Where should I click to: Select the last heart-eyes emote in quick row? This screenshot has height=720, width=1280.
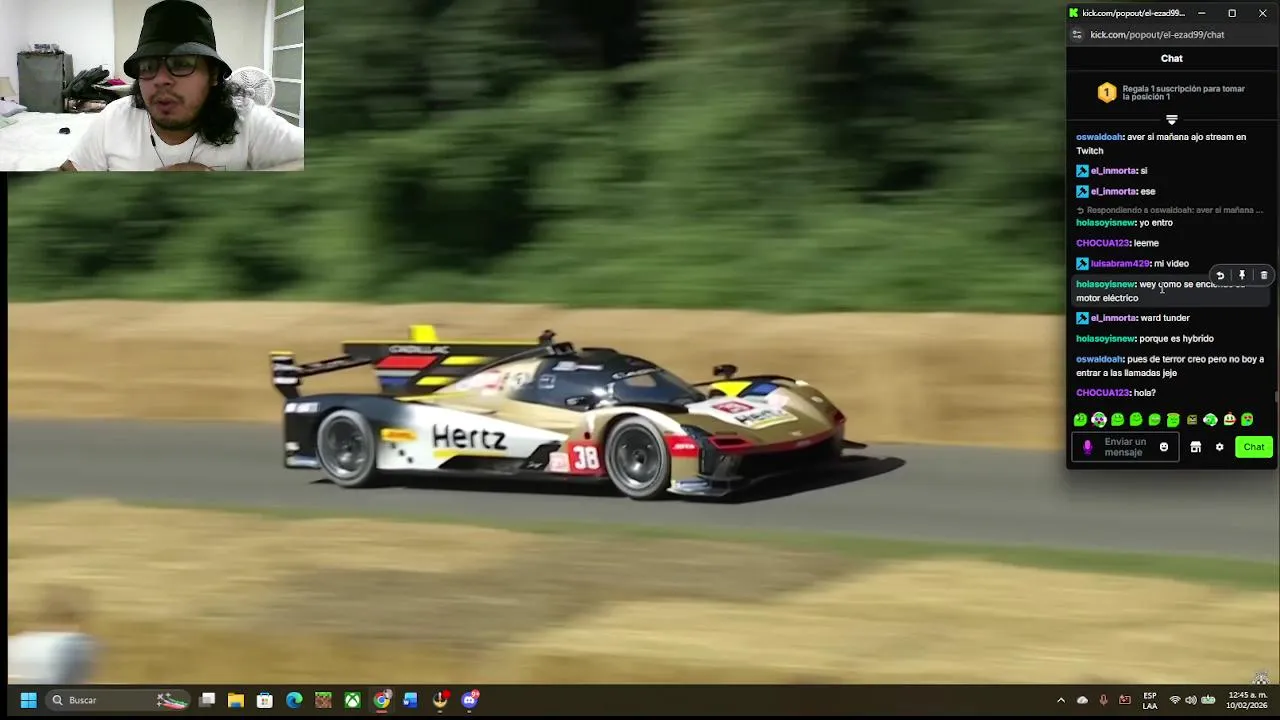tap(1247, 420)
